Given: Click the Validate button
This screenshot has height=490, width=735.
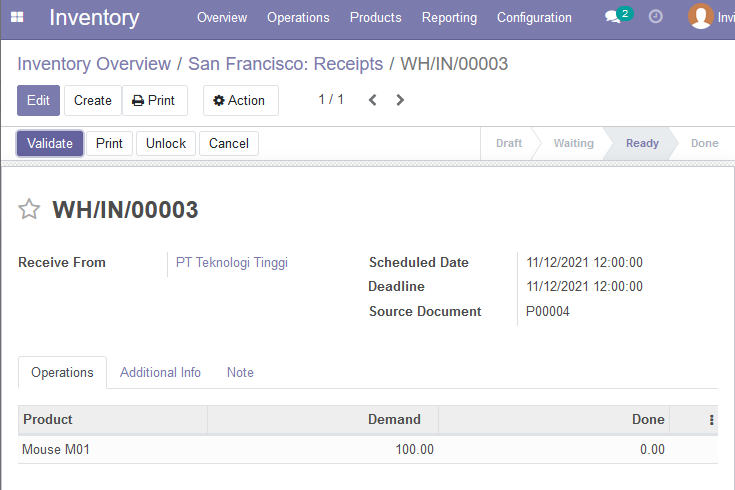Looking at the screenshot, I should point(50,143).
